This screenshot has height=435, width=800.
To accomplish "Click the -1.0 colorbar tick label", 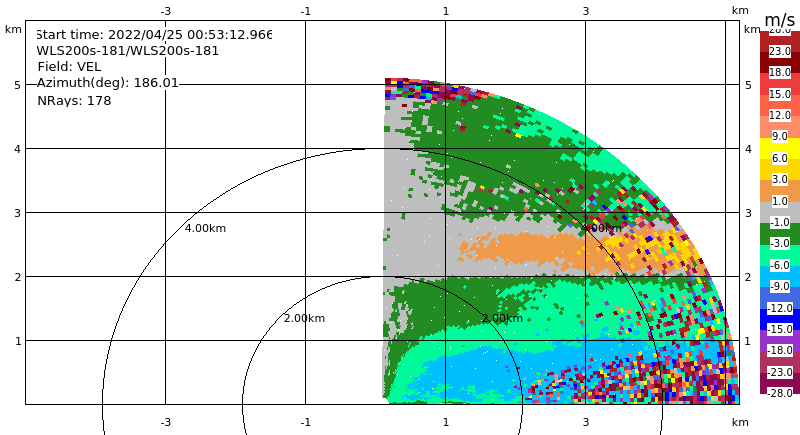I will (x=780, y=222).
